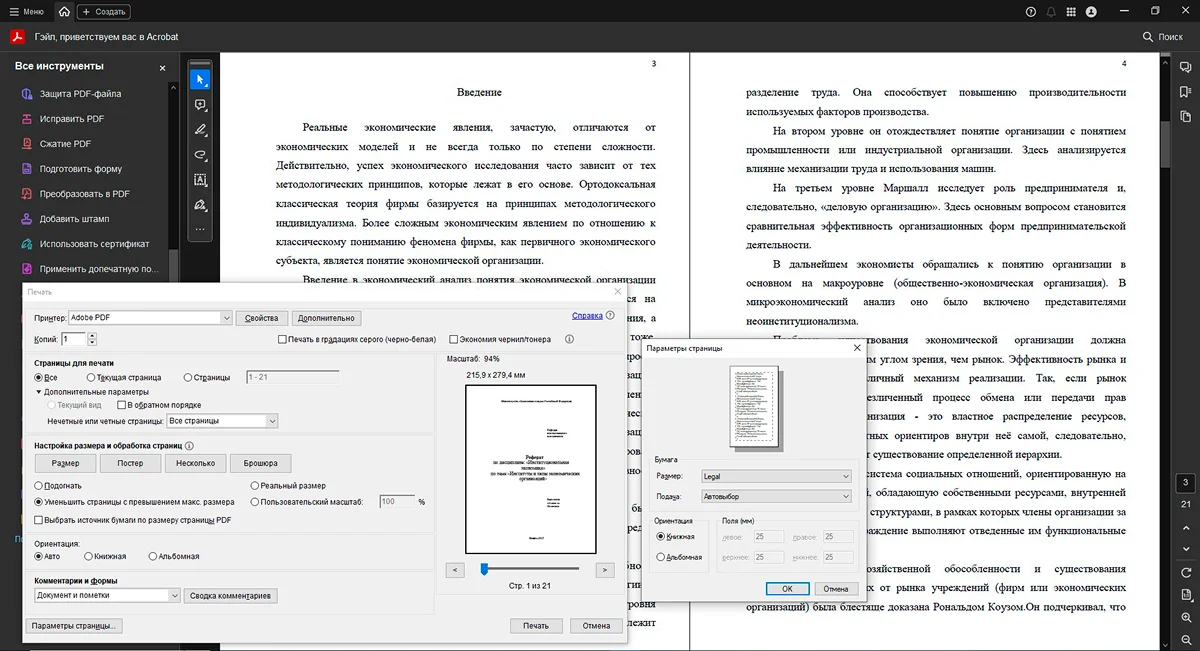Select the Альбомная orientation in page setup
The width and height of the screenshot is (1200, 651).
661,557
